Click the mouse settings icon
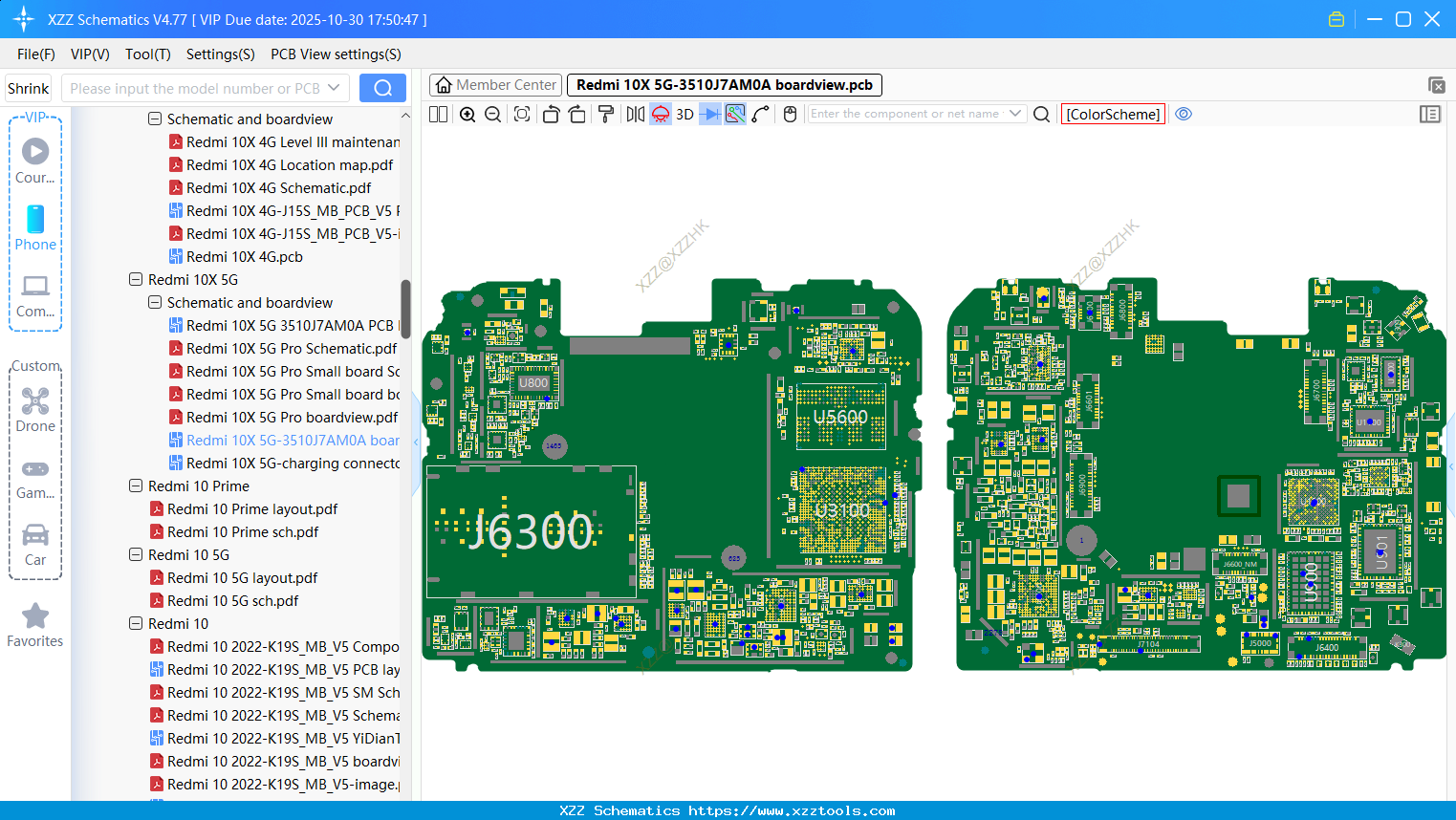This screenshot has width=1456, height=820. click(x=789, y=114)
